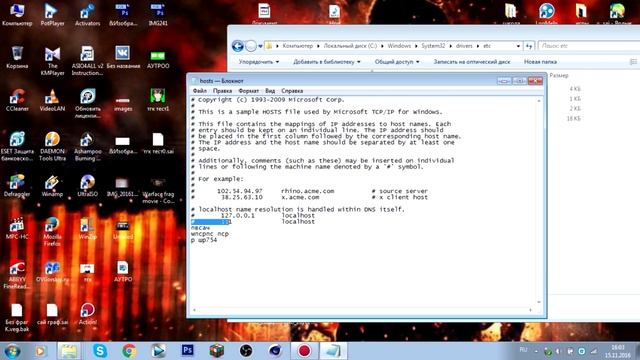Show hidden tray icons arrow in taskbar
The image size is (640, 360).
point(536,351)
